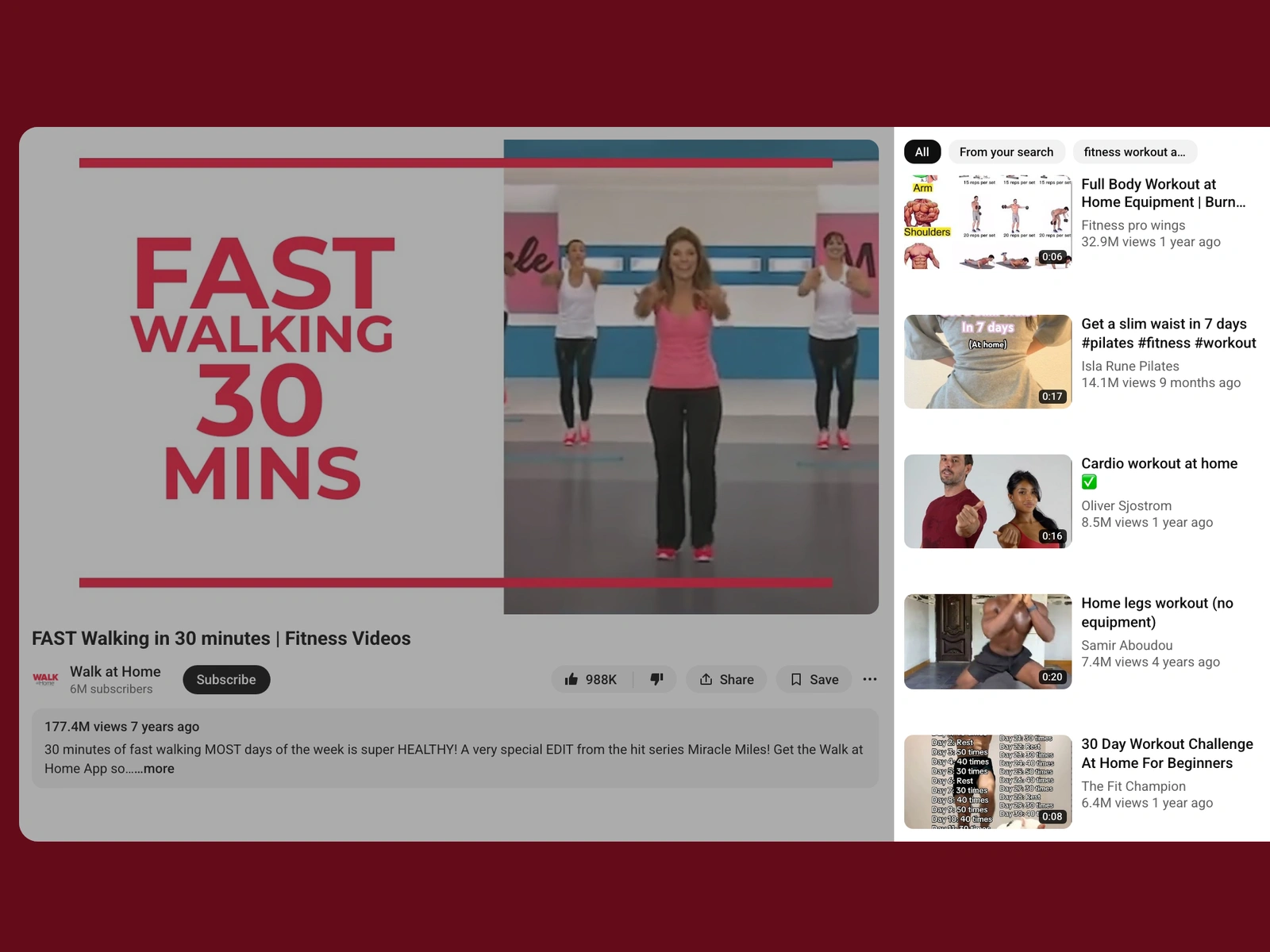The width and height of the screenshot is (1270, 952).
Task: Click 6M subscribers text
Action: 111,689
